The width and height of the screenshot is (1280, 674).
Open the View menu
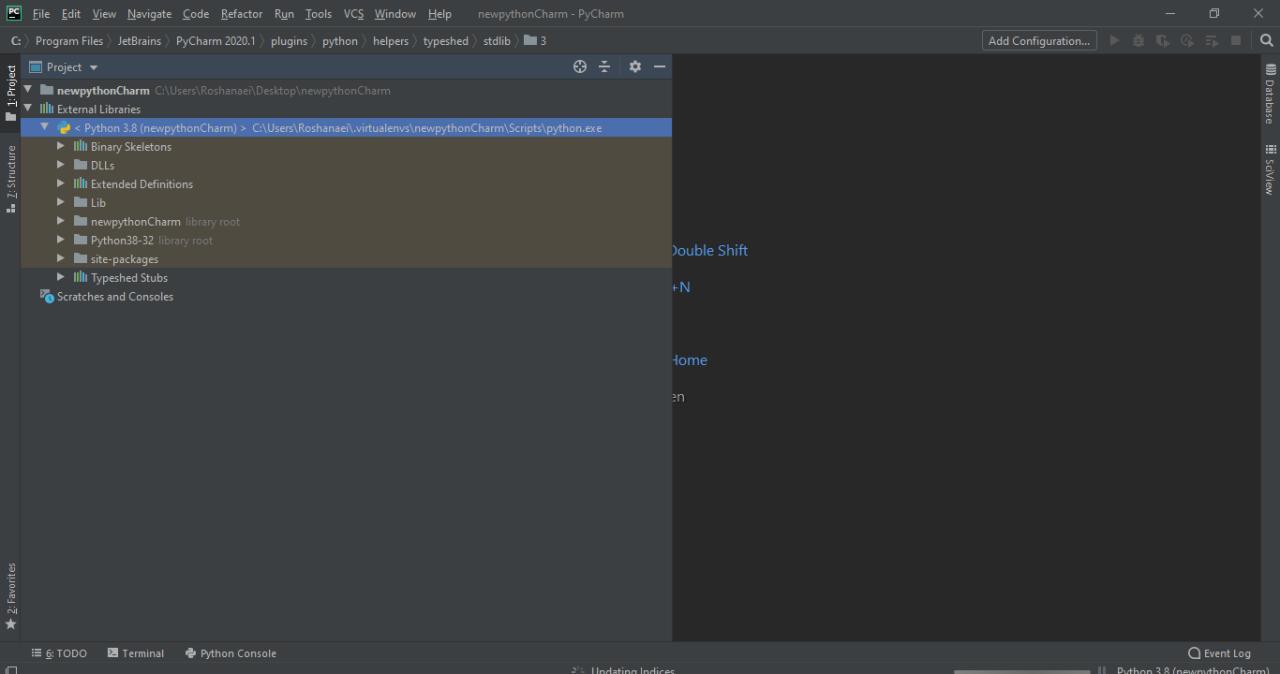[x=104, y=14]
